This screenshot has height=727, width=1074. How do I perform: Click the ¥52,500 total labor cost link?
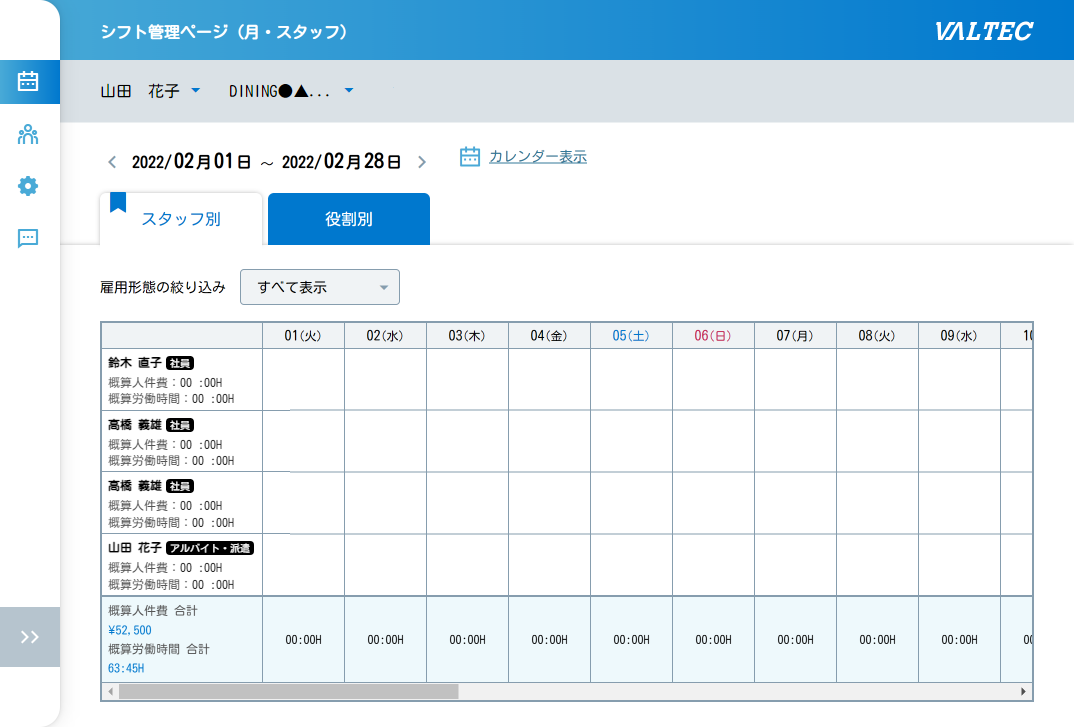click(132, 631)
